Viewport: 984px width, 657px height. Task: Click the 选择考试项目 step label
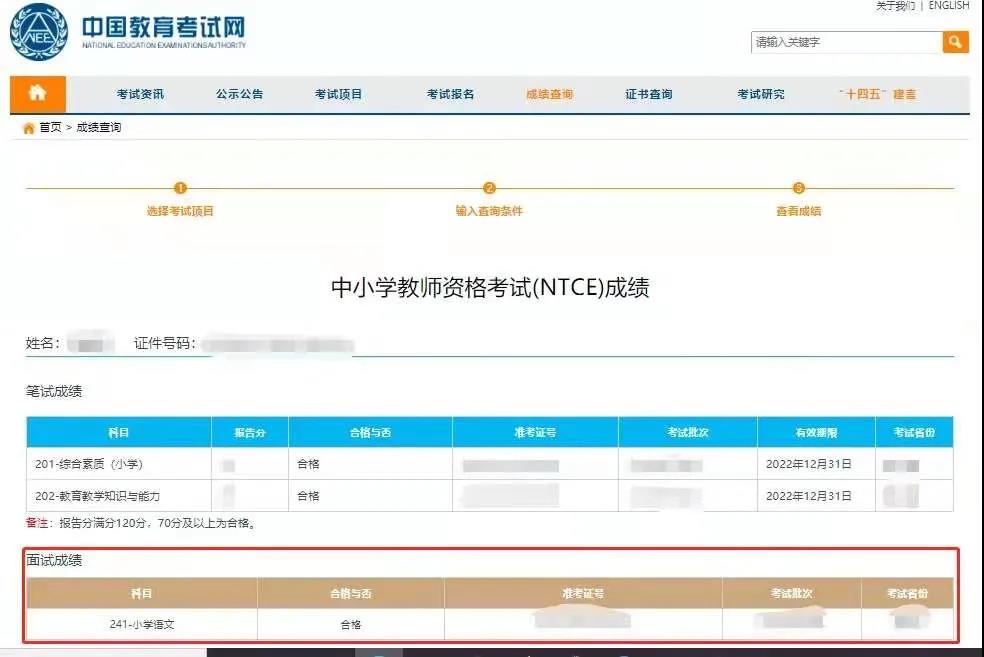pos(180,211)
